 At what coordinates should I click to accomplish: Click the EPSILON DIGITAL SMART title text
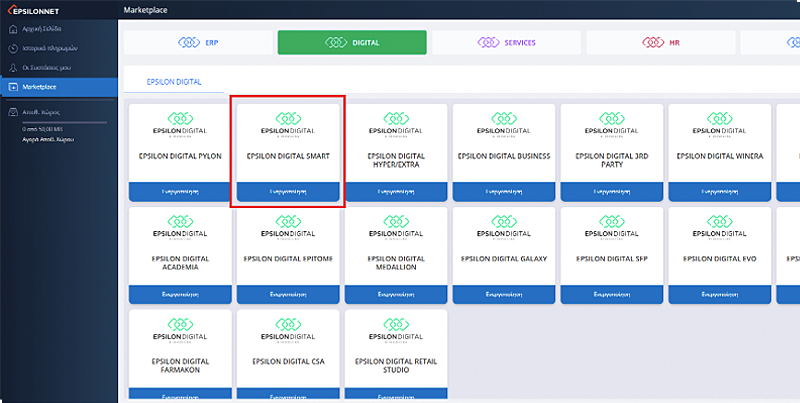(288, 156)
